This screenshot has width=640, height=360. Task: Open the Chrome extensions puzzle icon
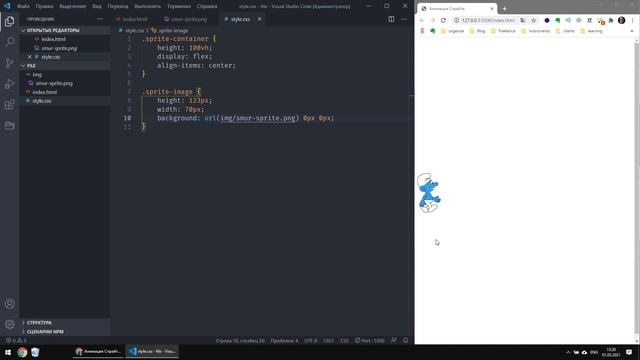coord(611,20)
